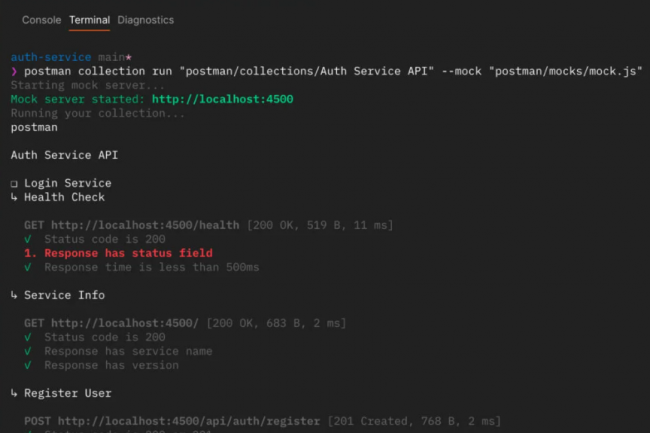Viewport: 650px width, 433px height.
Task: Click the arrow beside Health Check
Action: (14, 198)
